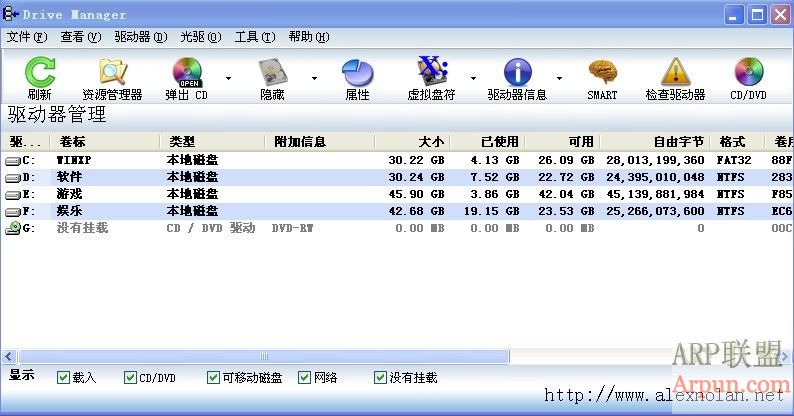Click the 弹出 CD eject icon

(187, 72)
